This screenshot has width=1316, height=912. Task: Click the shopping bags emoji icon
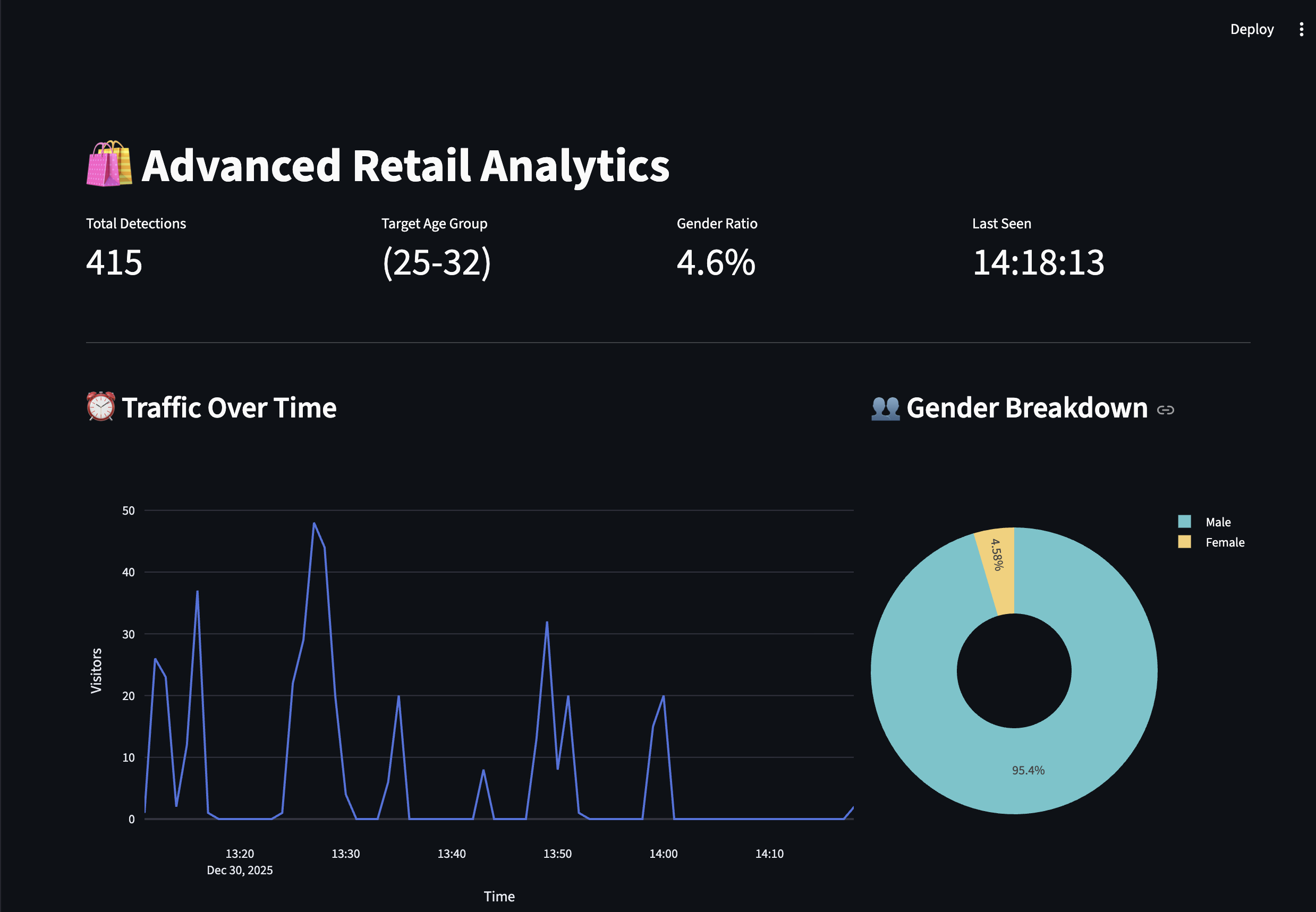click(x=109, y=164)
